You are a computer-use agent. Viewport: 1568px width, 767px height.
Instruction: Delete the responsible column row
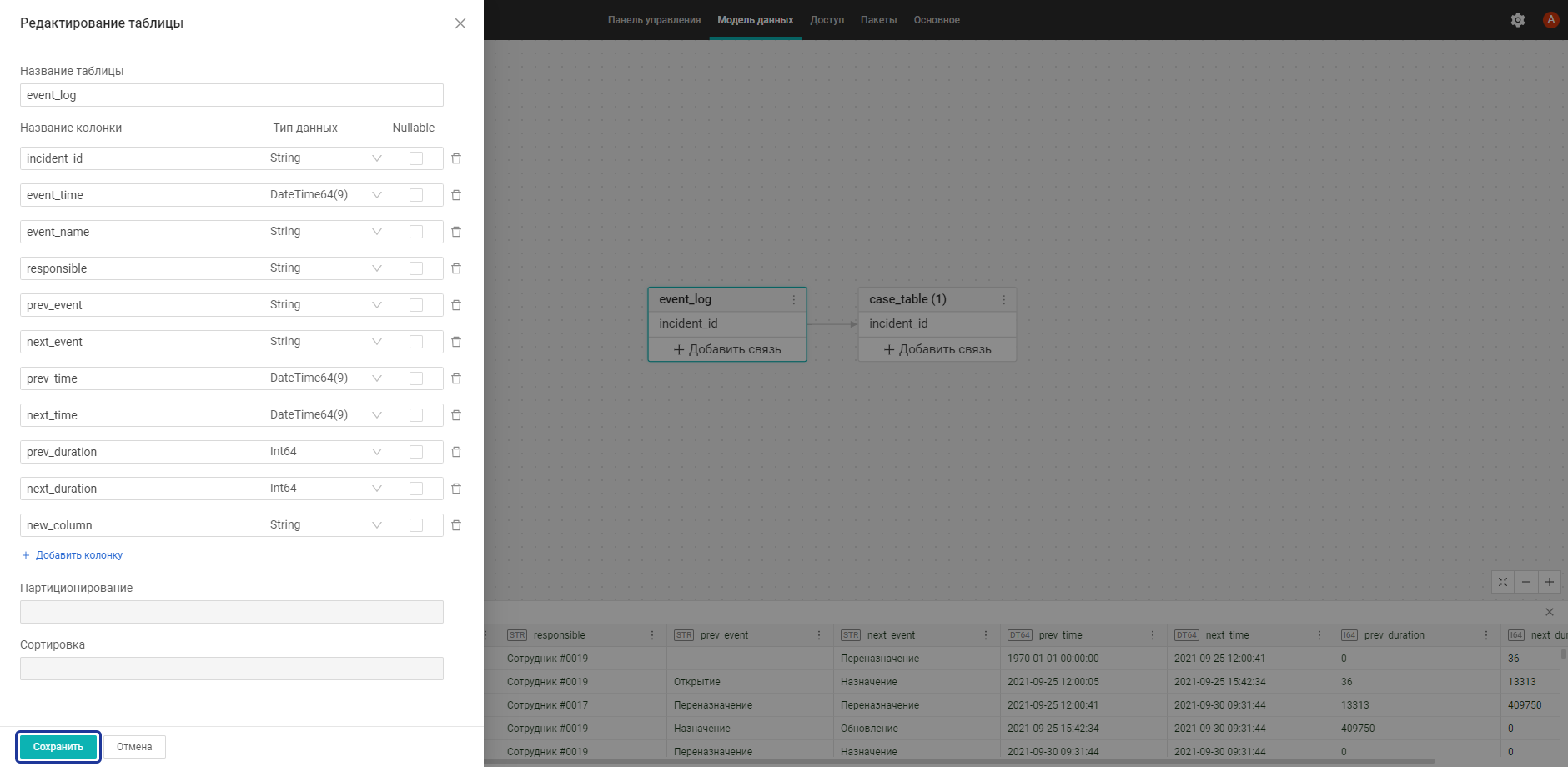456,268
